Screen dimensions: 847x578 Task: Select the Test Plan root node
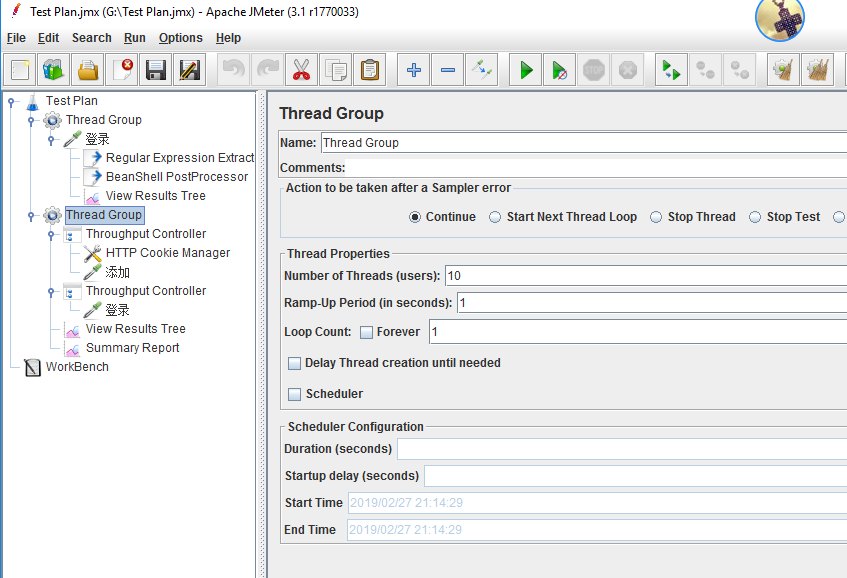tap(72, 101)
